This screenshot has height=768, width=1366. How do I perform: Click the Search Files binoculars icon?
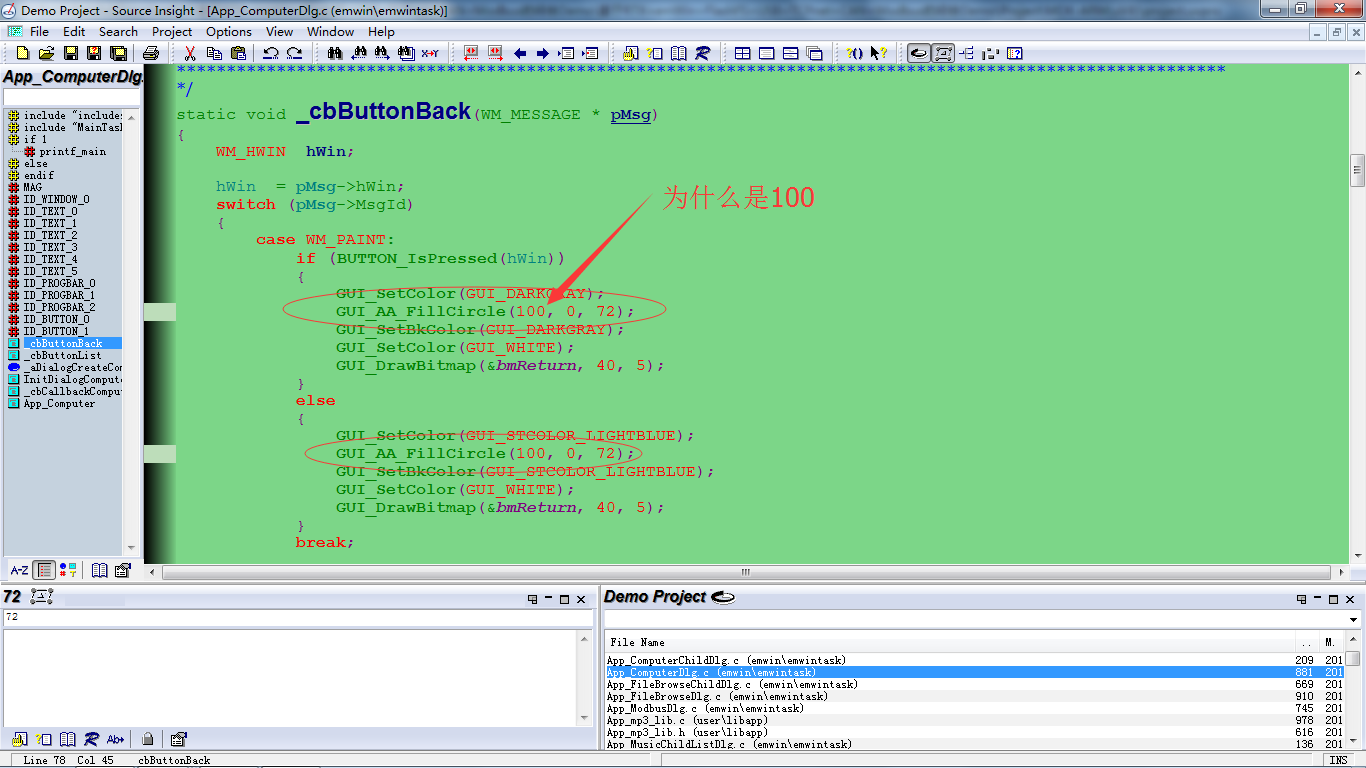(x=406, y=53)
